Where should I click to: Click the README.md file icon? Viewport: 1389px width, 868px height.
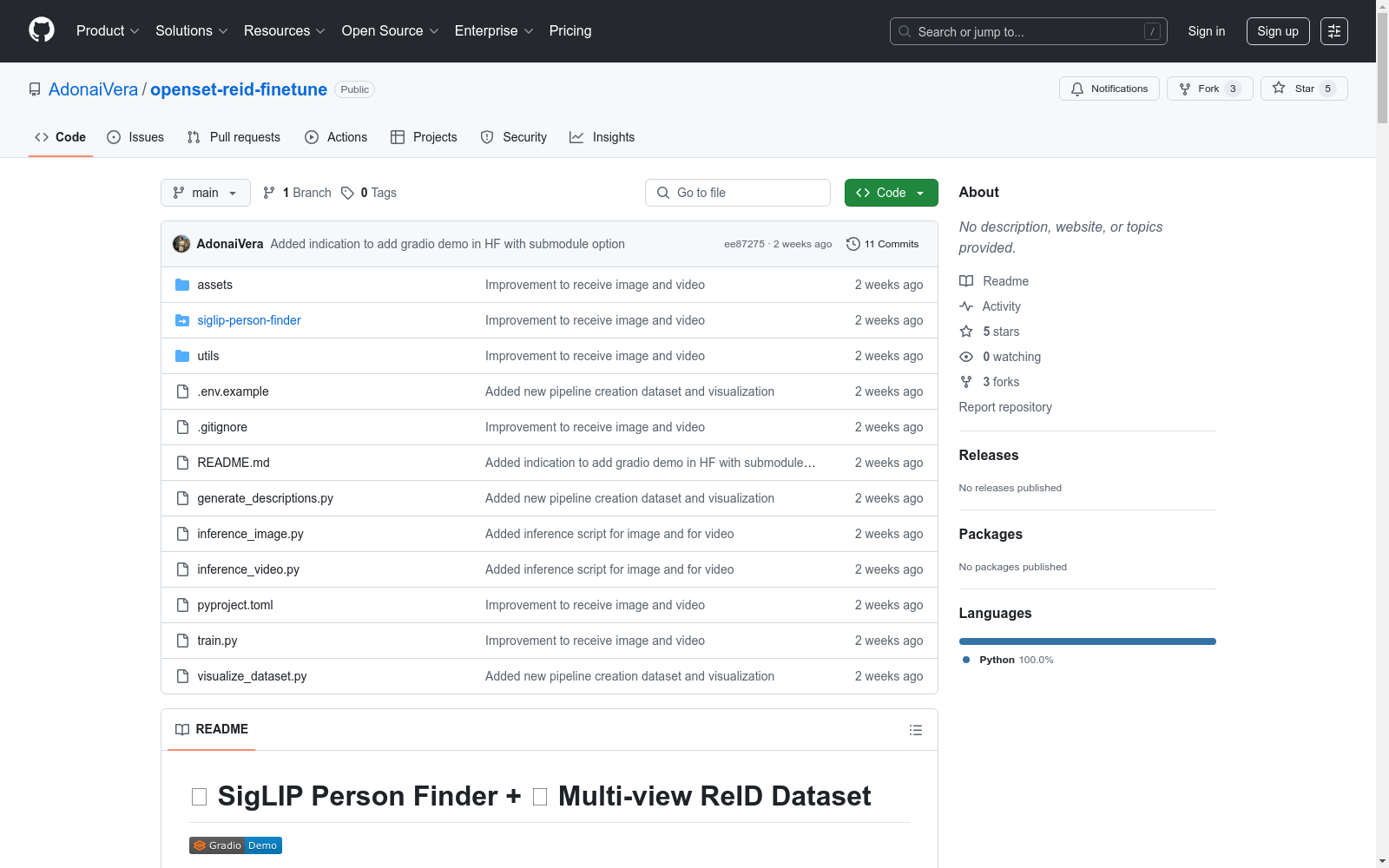pyautogui.click(x=182, y=463)
